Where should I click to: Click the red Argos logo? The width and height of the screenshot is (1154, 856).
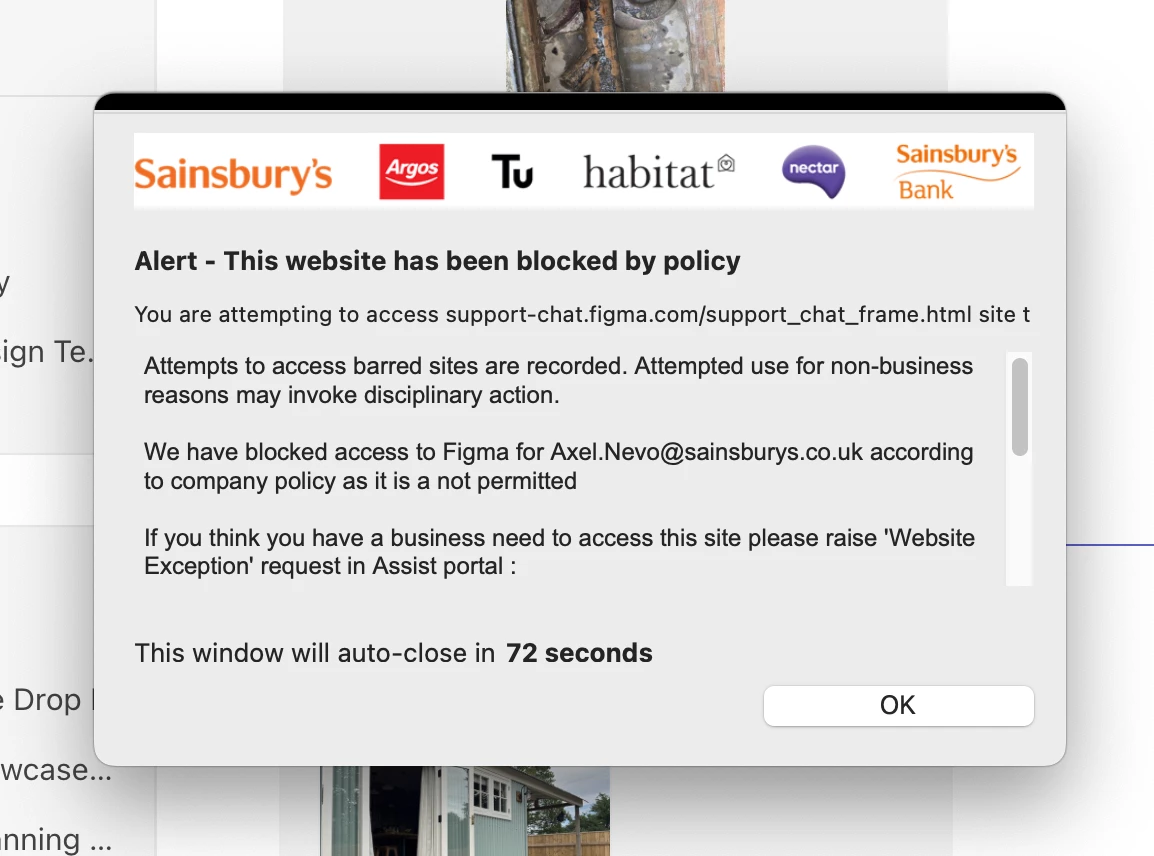pyautogui.click(x=411, y=171)
